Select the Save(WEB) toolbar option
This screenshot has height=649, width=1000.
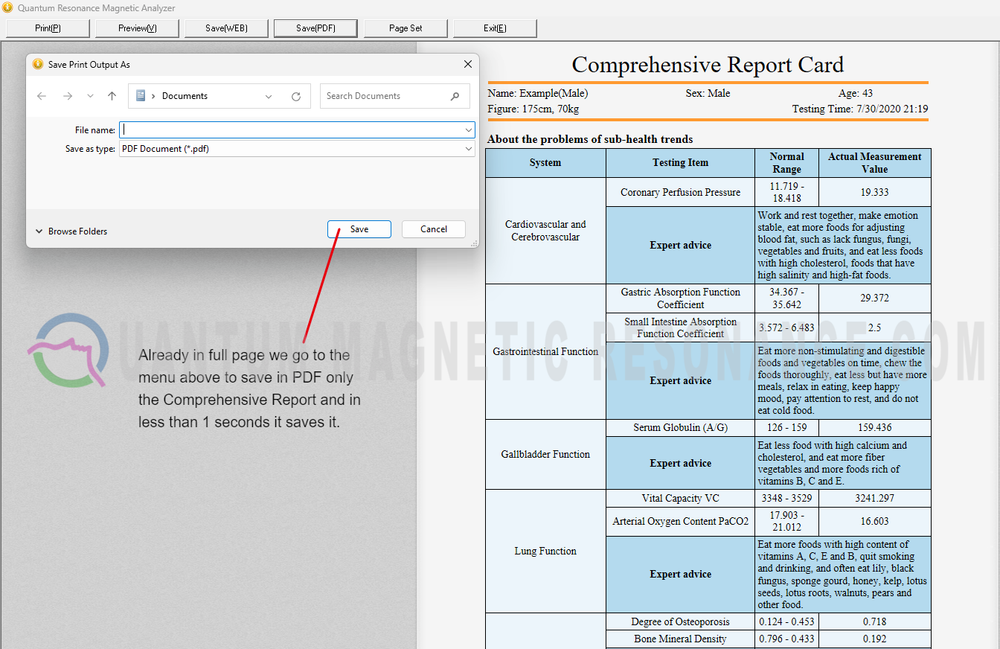[x=225, y=28]
